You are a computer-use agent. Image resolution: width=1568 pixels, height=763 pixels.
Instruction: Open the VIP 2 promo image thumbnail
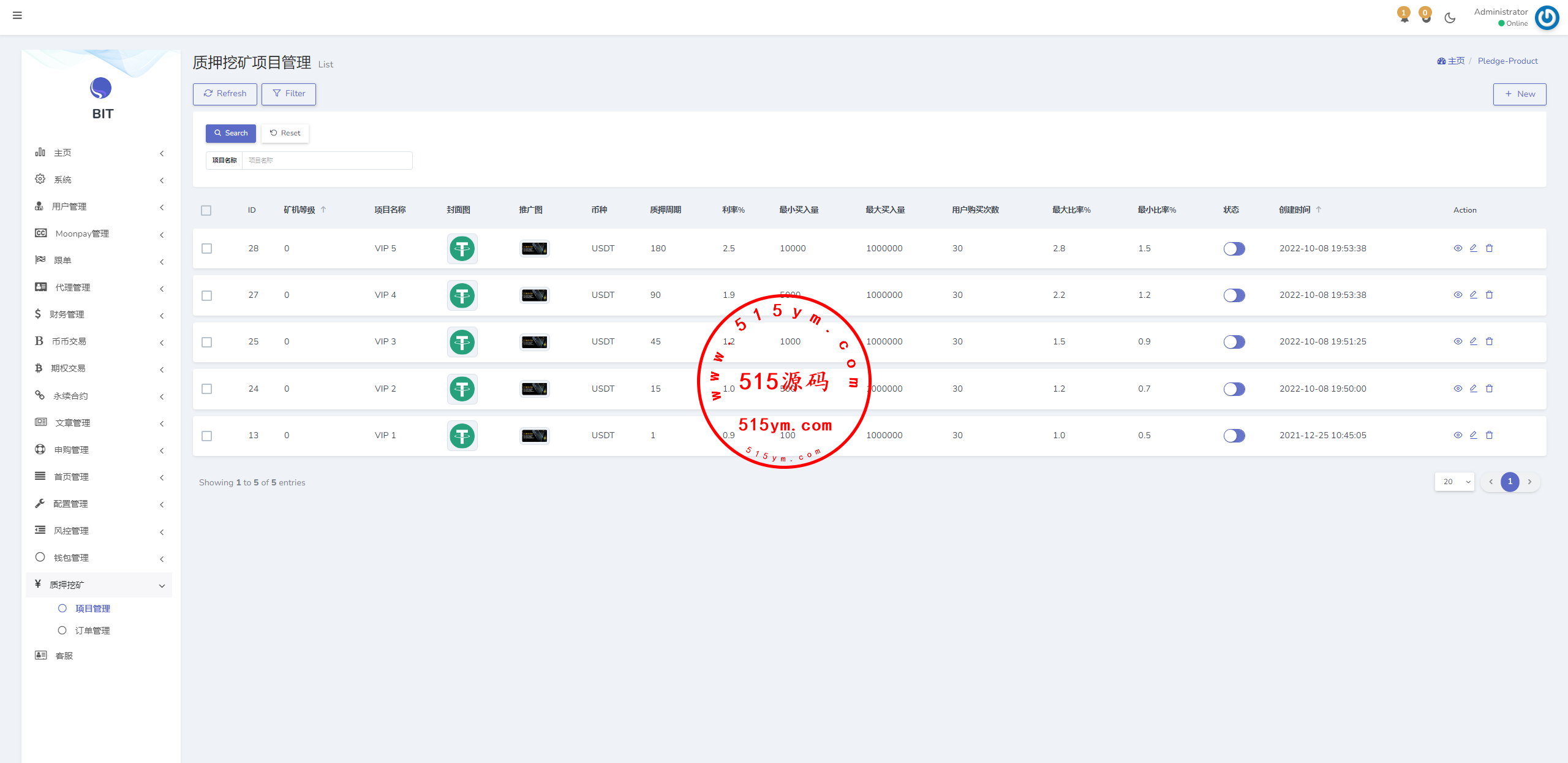coord(534,389)
